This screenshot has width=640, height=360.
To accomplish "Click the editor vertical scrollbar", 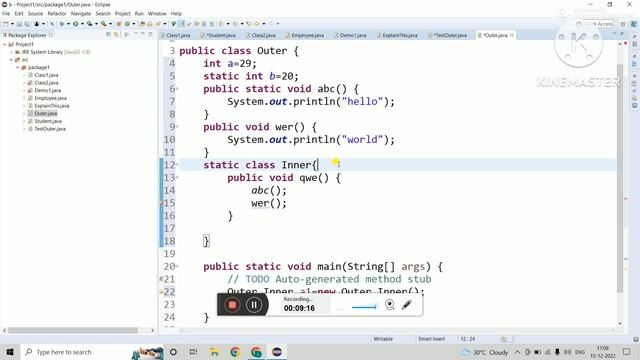I will pyautogui.click(x=620, y=178).
